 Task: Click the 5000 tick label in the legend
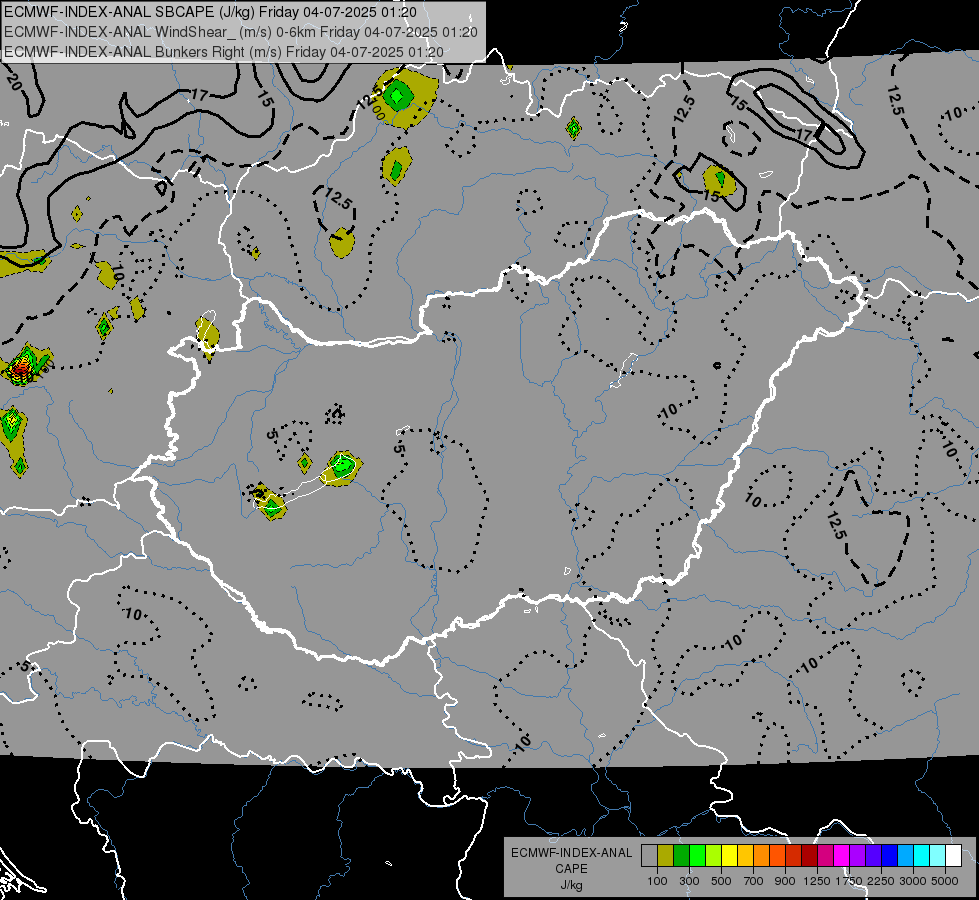point(945,881)
